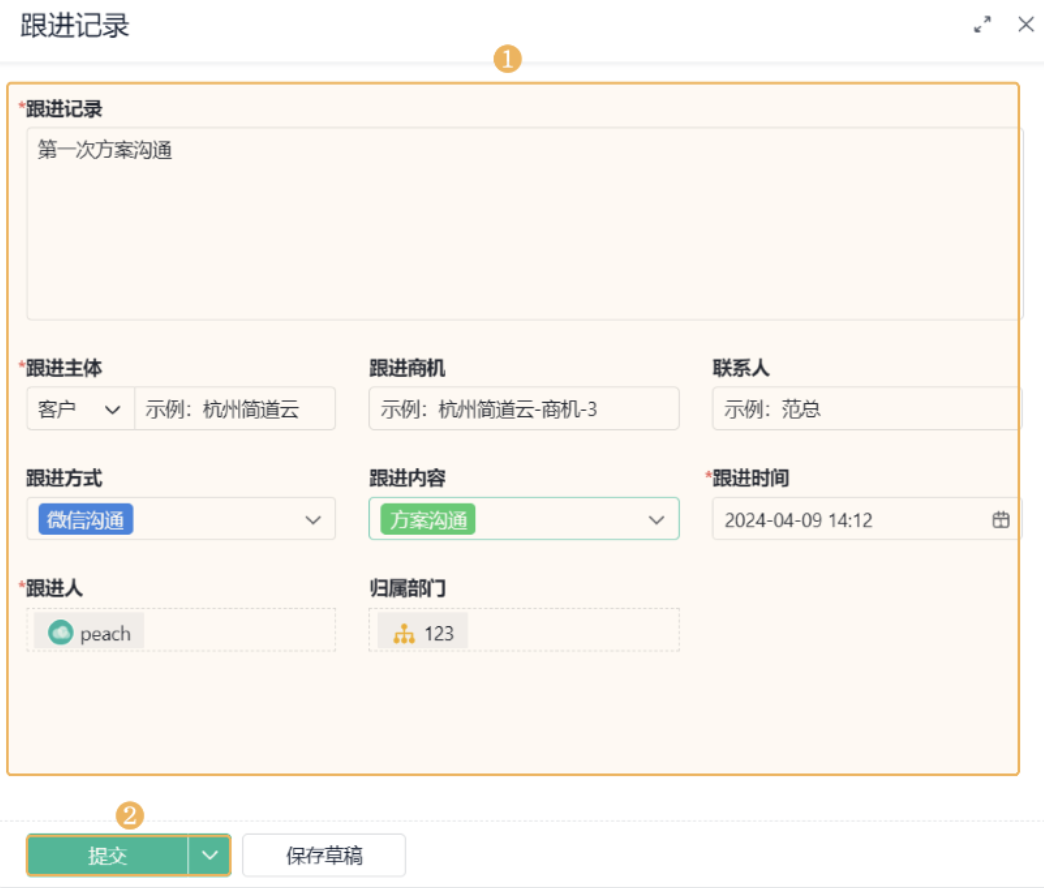
Task: Click the calendar icon in 跟进时间 field
Action: point(1000,520)
